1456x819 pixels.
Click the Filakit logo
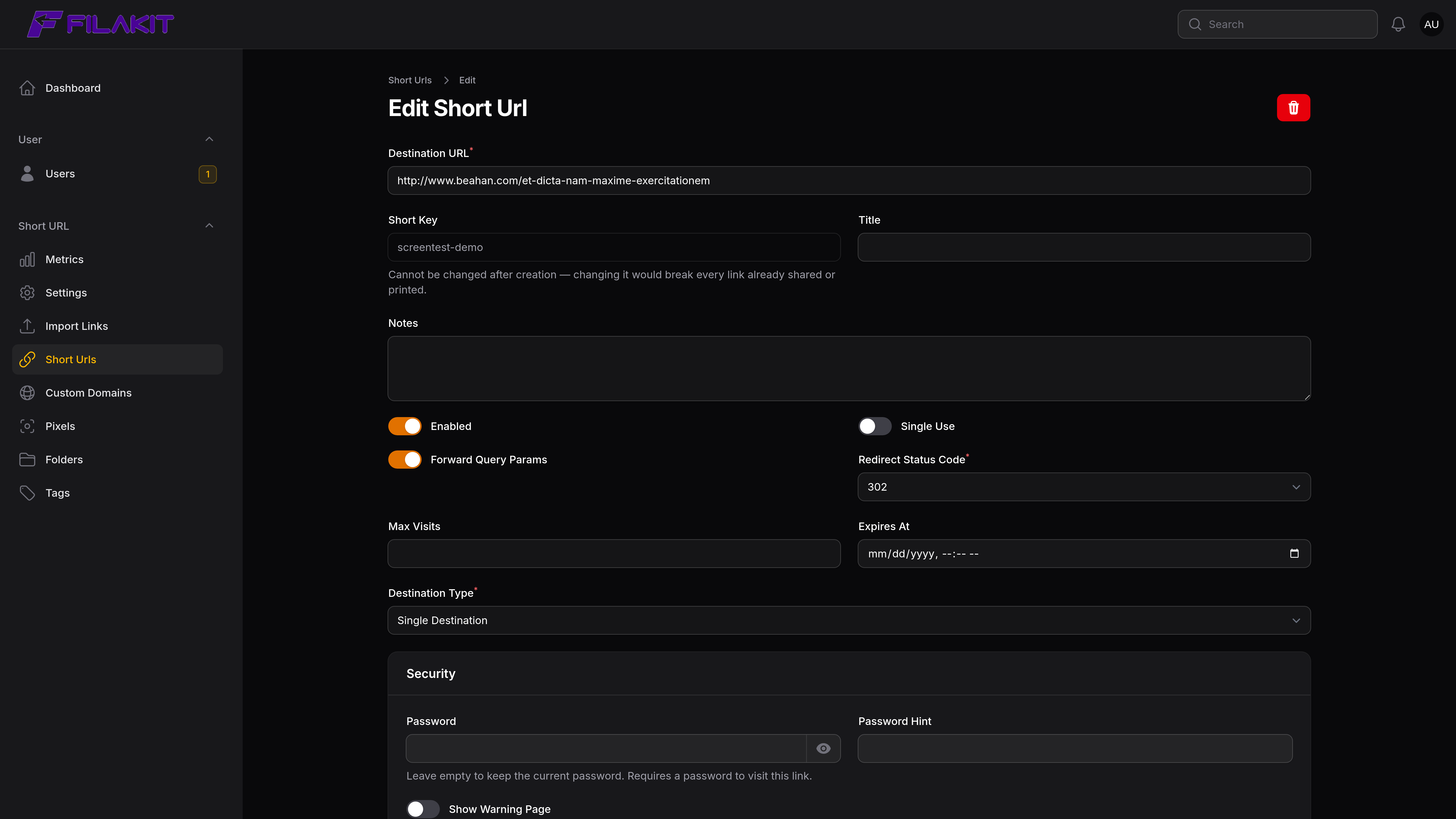[101, 24]
